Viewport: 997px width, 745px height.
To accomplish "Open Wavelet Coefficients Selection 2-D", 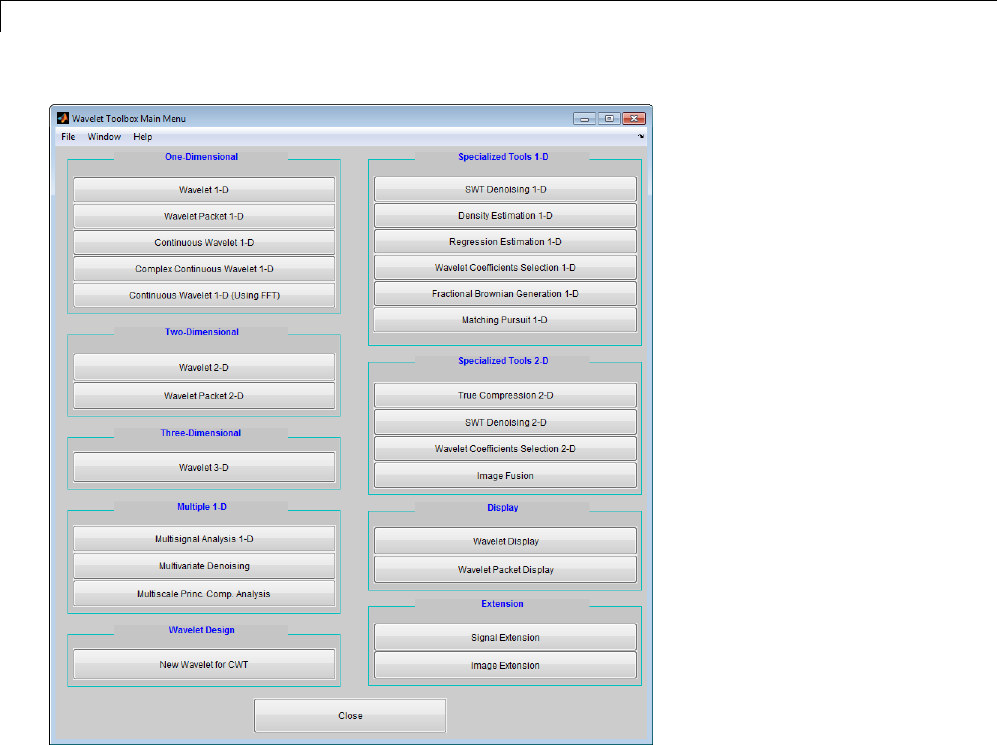I will [505, 449].
